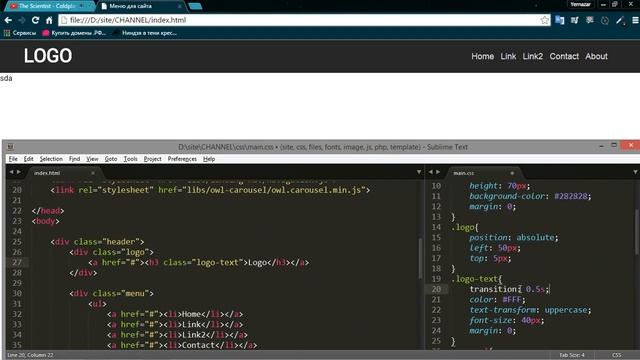Go to previous tab in left pane
The height and width of the screenshot is (360, 640).
11,172
